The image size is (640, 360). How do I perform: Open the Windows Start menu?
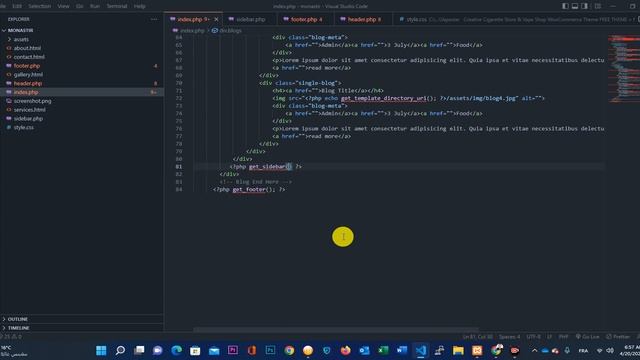[x=101, y=350]
